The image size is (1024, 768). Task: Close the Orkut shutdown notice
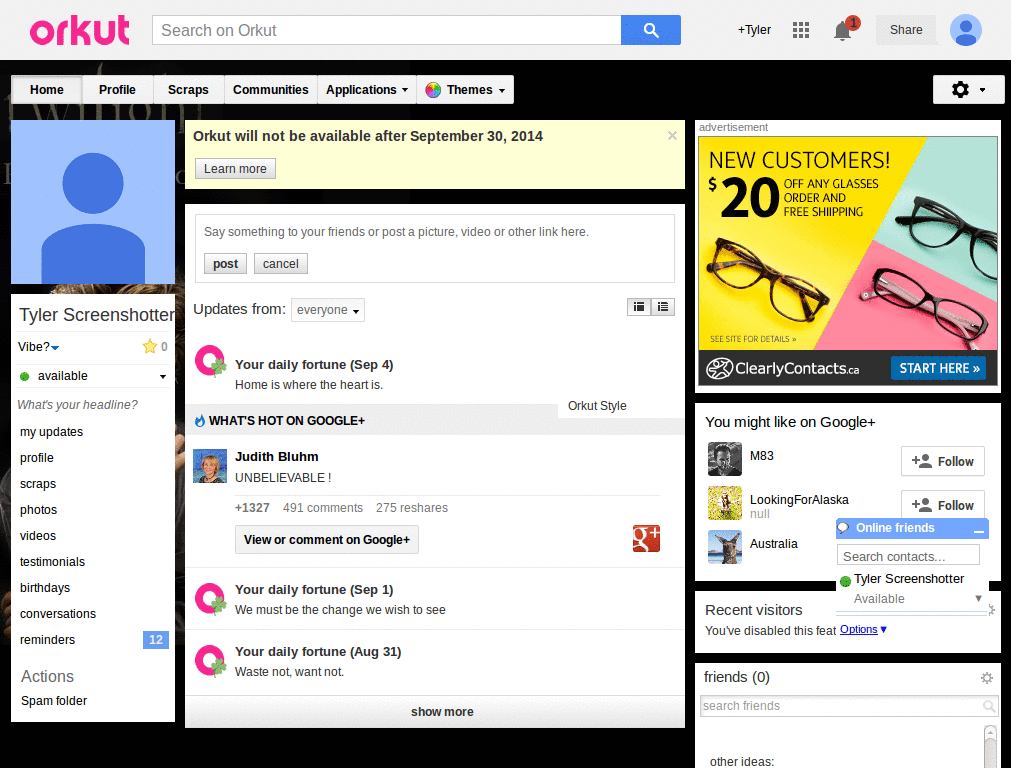tap(672, 136)
